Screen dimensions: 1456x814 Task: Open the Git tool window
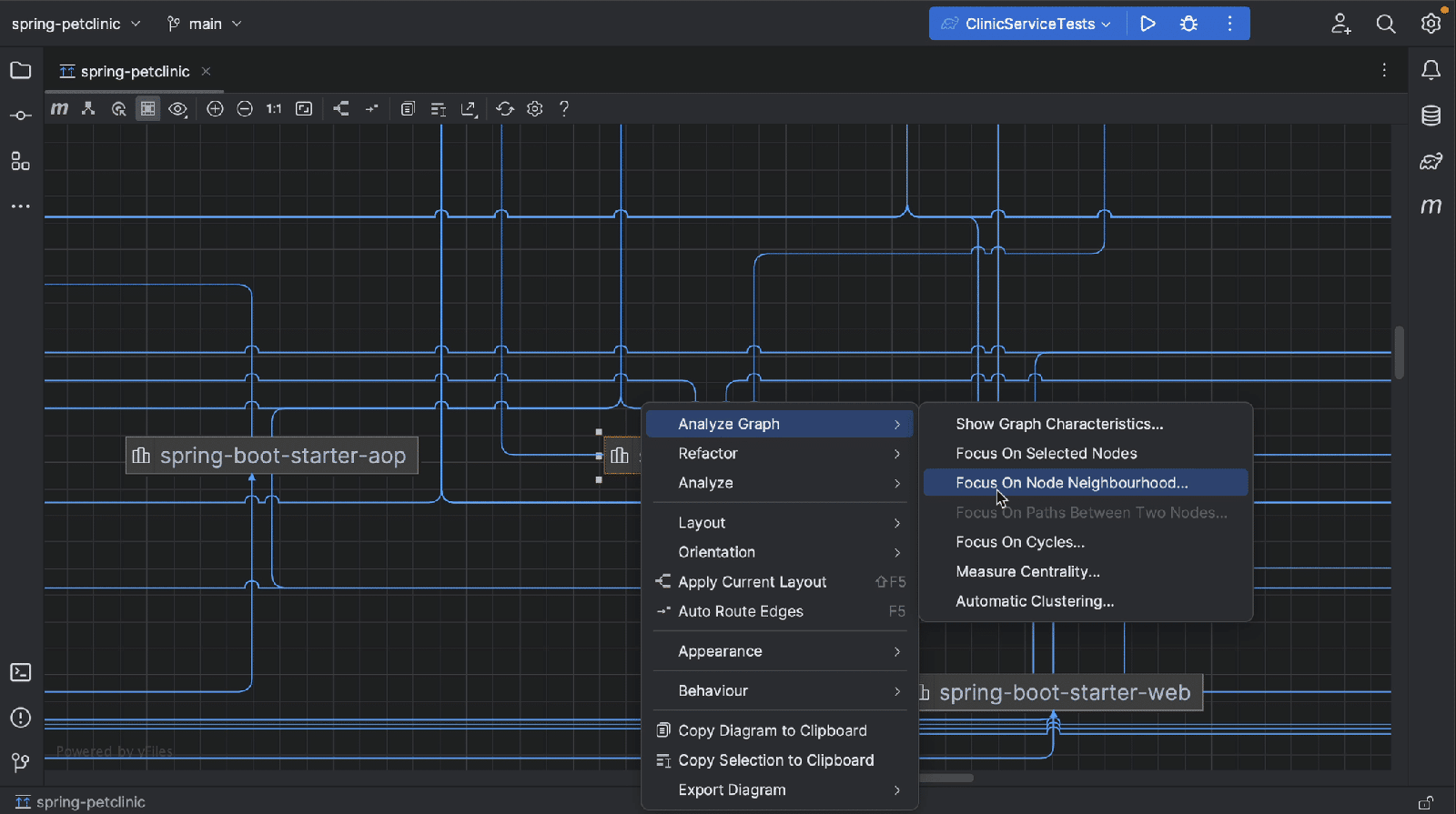pyautogui.click(x=20, y=762)
